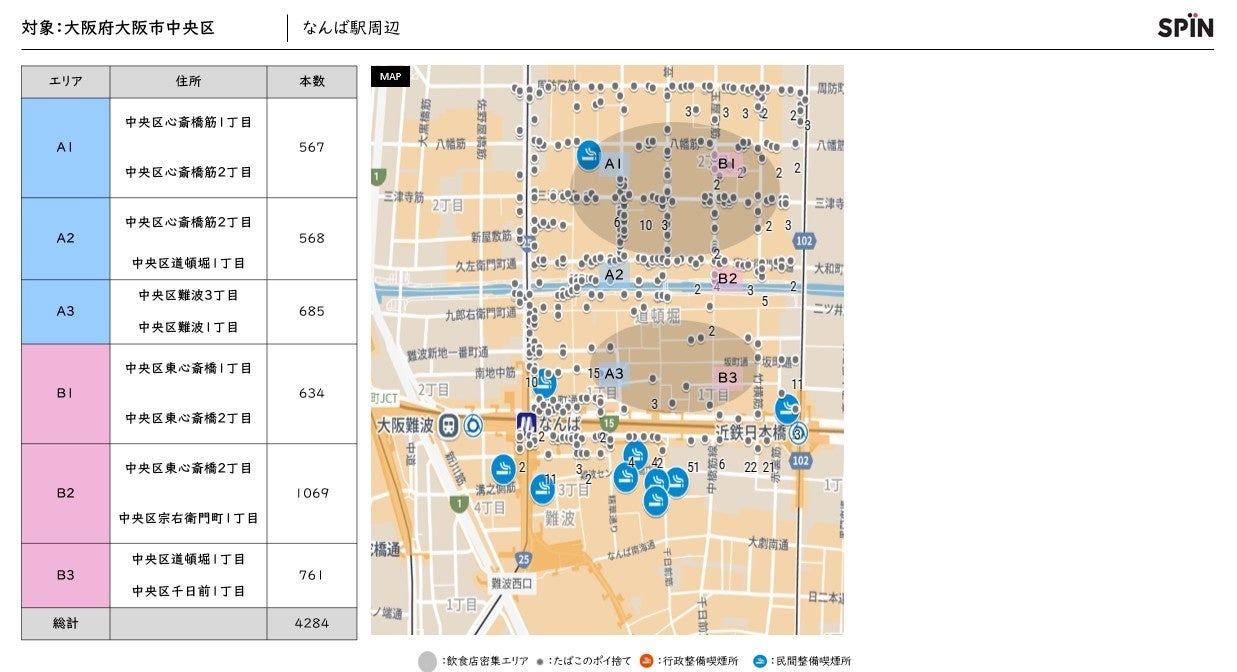Screen dimensions: 1237x672
Task: Click the blue A2 cell in the table
Action: pos(66,238)
